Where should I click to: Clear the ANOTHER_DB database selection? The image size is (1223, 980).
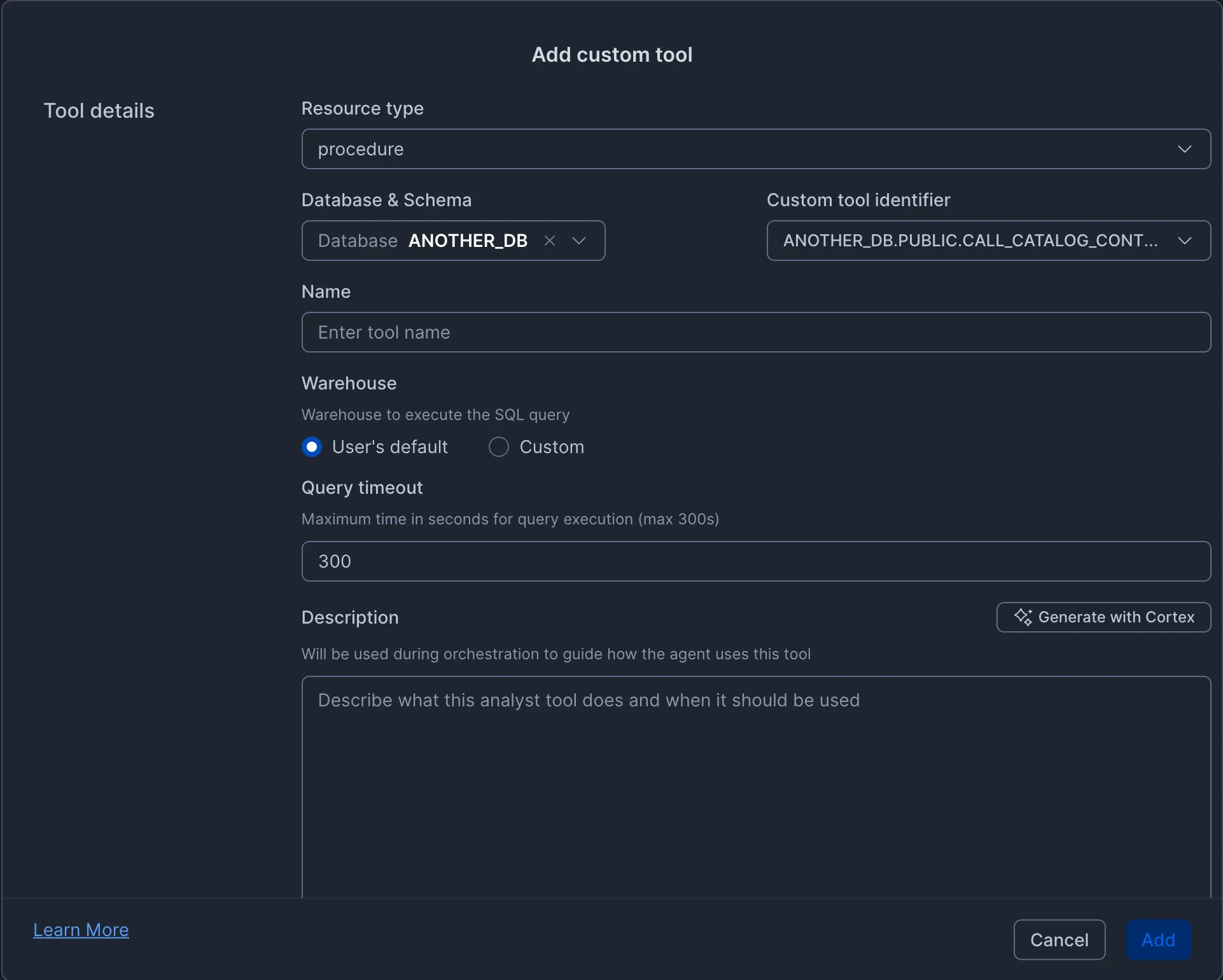pos(550,241)
